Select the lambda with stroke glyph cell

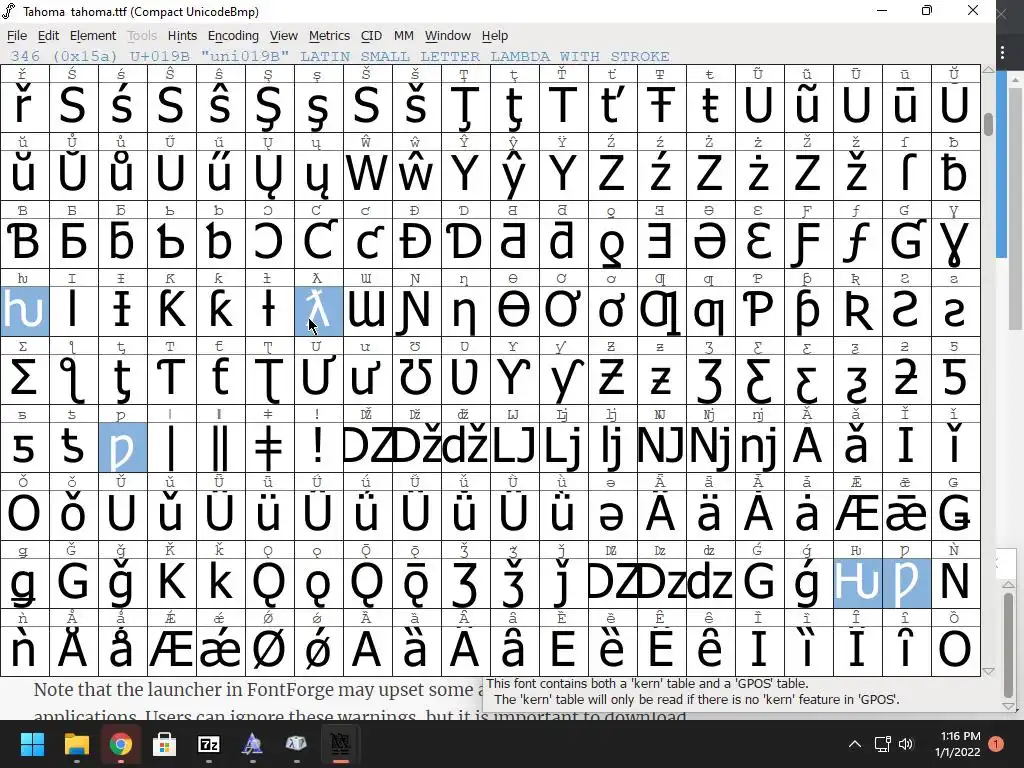point(319,311)
